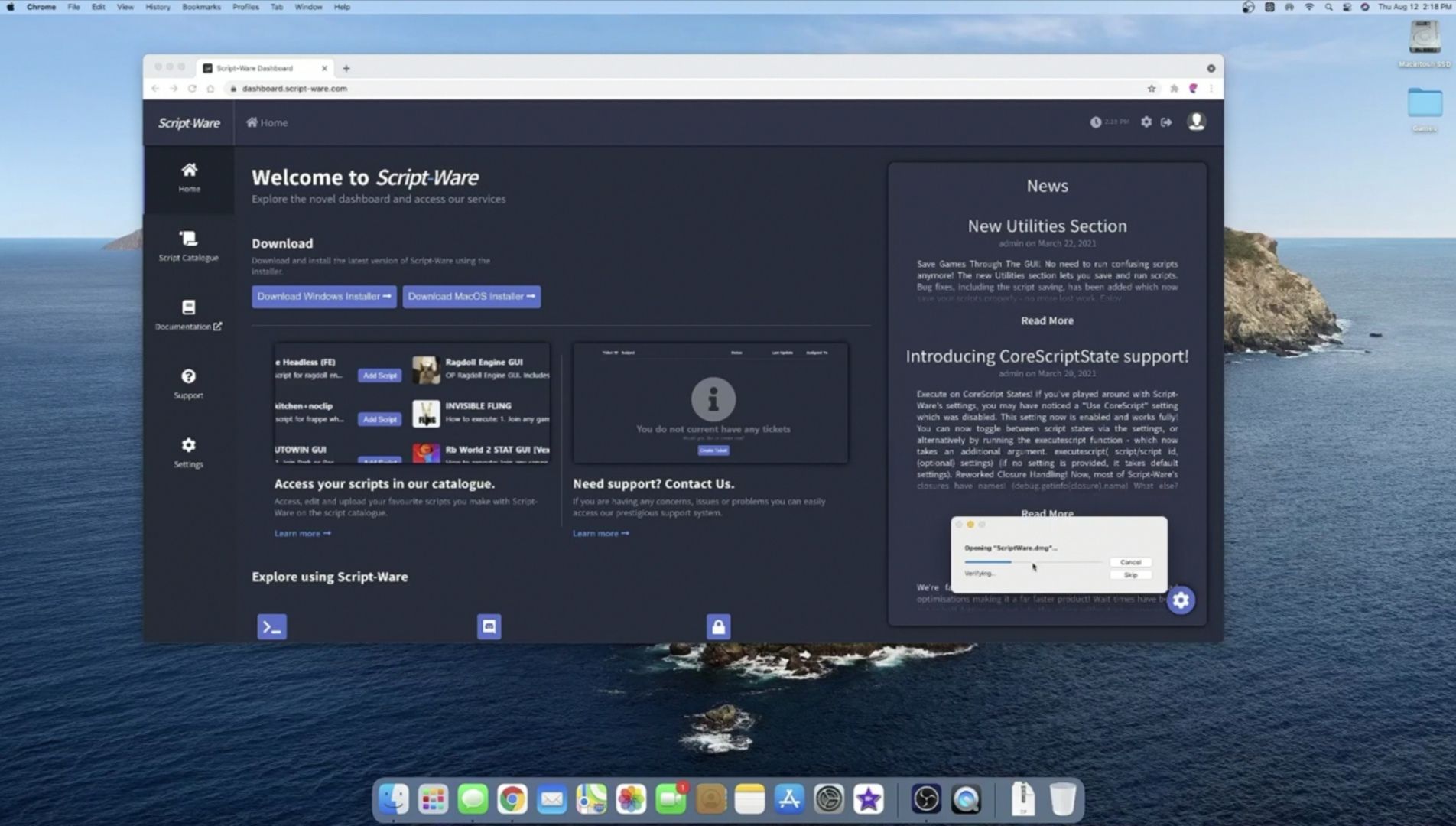Open Chrome three-dot menu
1456x826 pixels.
(x=1211, y=89)
